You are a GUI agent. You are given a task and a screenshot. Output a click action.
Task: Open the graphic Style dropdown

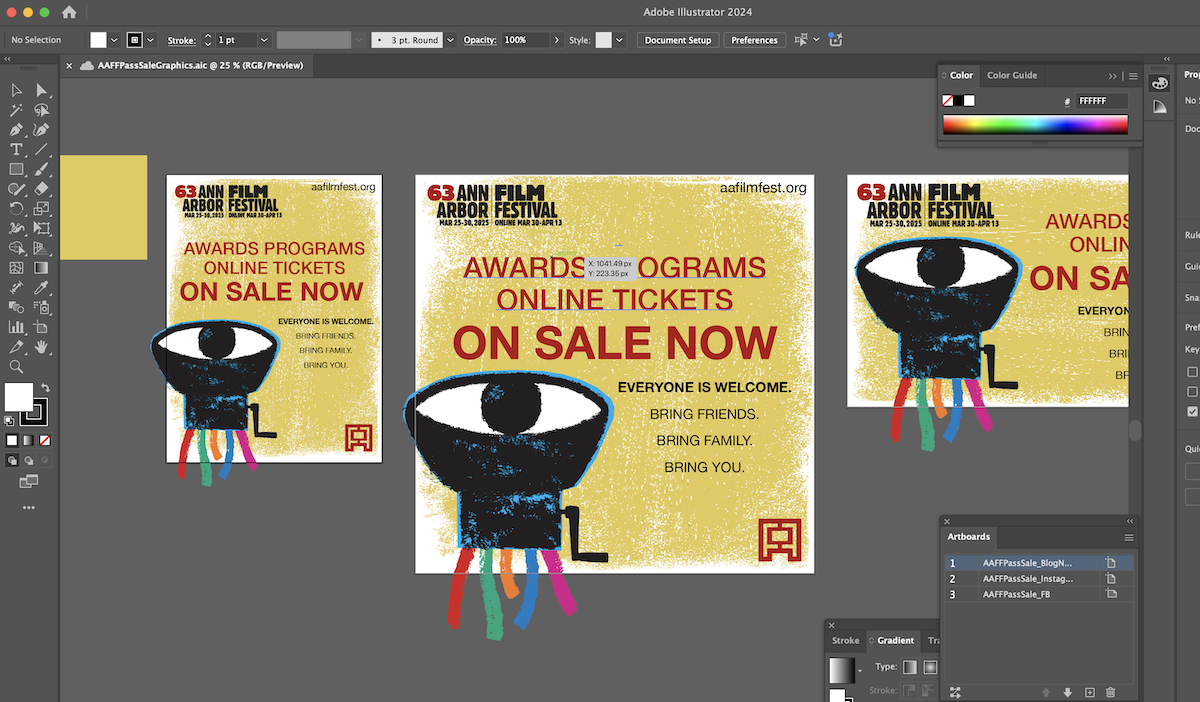pyautogui.click(x=620, y=40)
